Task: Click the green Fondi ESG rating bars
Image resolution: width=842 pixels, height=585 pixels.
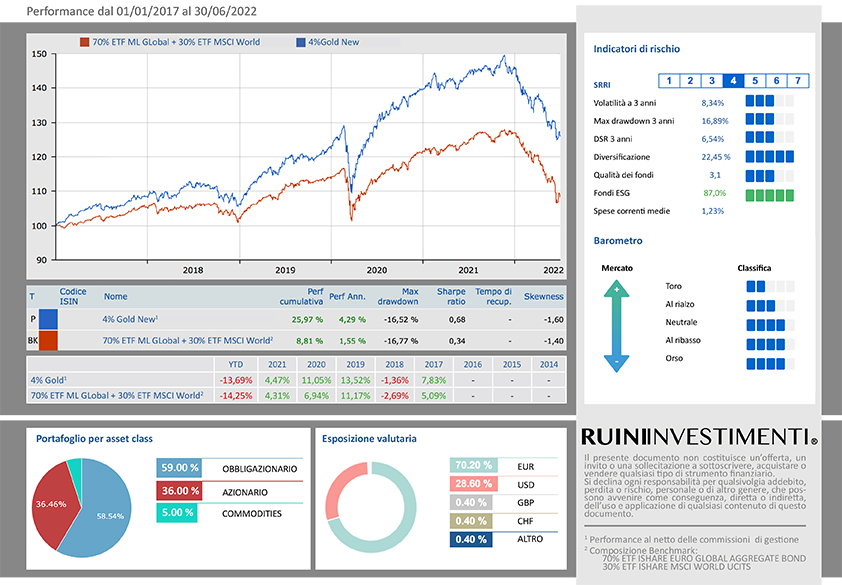Action: coord(770,195)
